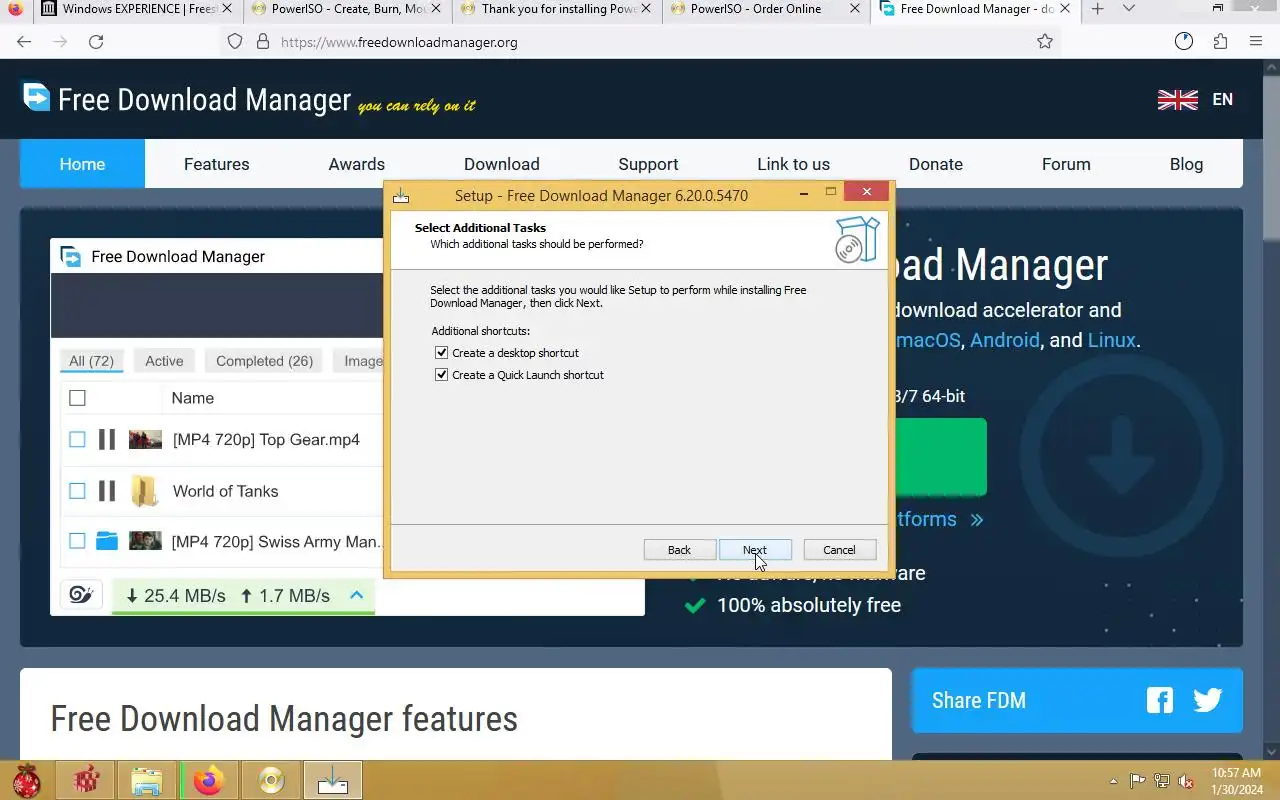Check the World of Tanks row checkbox
The height and width of the screenshot is (800, 1280).
pos(77,491)
